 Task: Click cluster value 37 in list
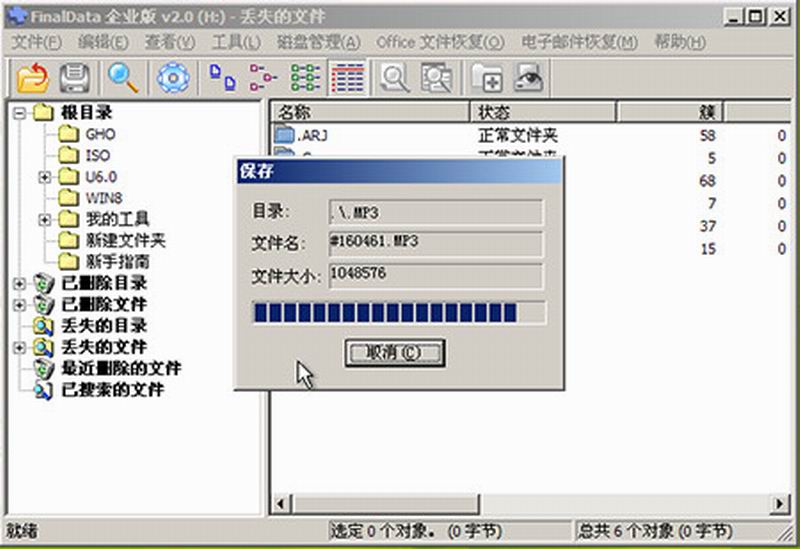pyautogui.click(x=708, y=226)
